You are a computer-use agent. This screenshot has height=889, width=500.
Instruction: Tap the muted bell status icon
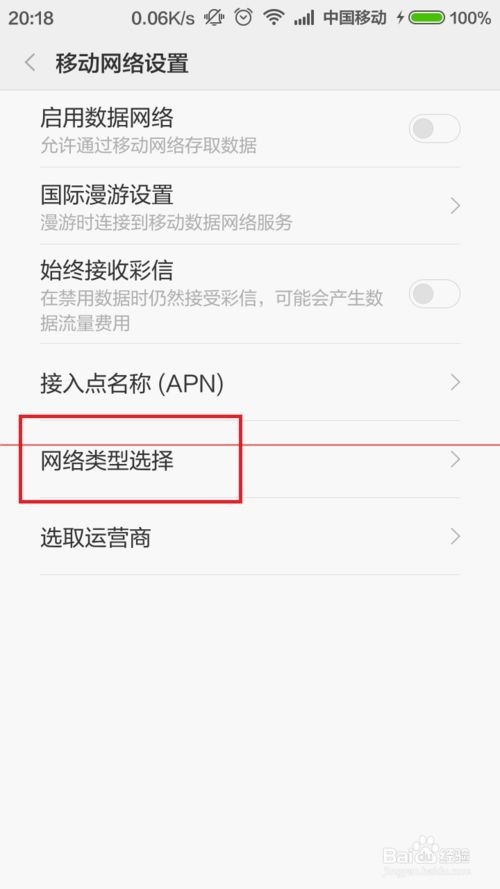(x=214, y=18)
